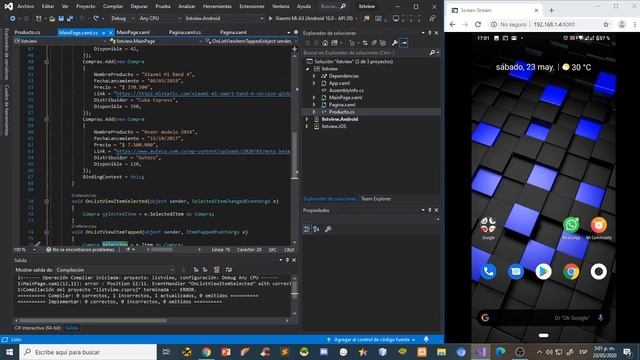Open Phone dialer app on phone stream

[488, 271]
